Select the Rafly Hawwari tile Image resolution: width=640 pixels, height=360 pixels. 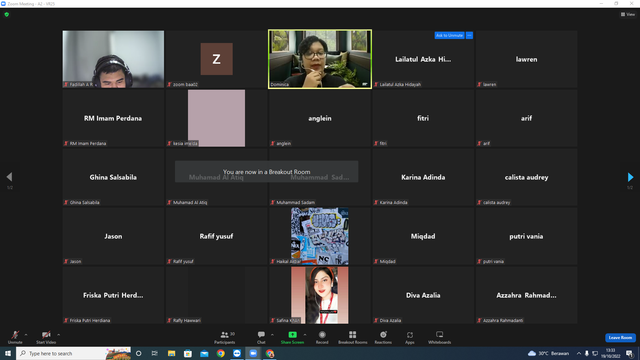click(x=216, y=295)
